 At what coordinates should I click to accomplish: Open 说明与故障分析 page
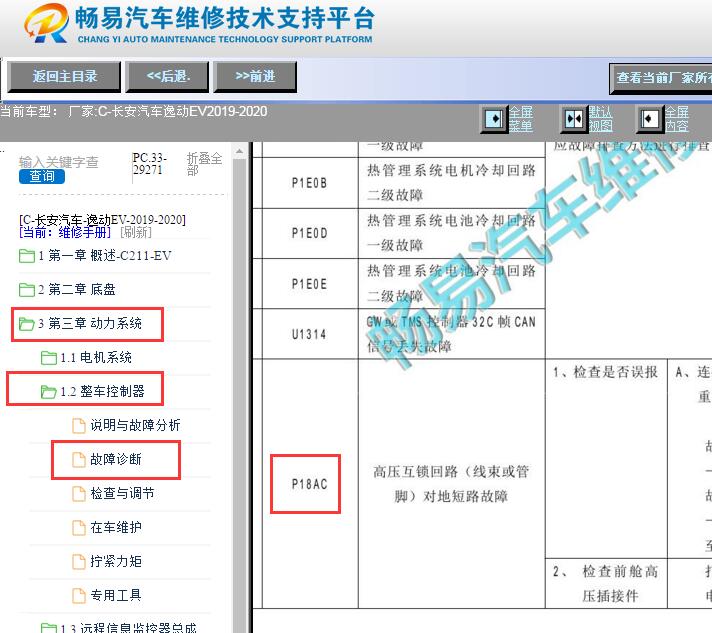[135, 425]
